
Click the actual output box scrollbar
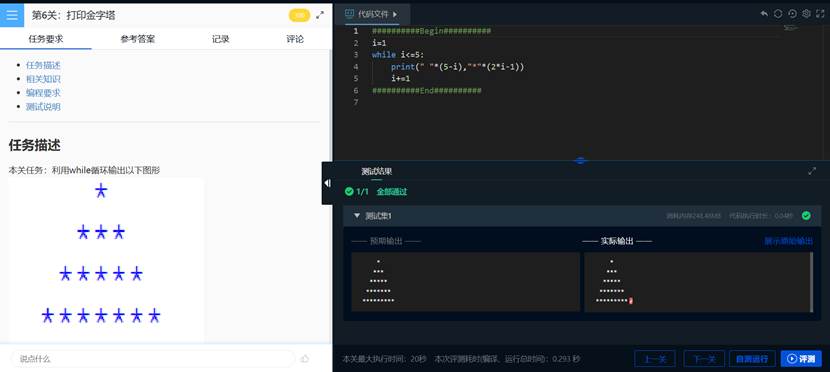(x=811, y=282)
